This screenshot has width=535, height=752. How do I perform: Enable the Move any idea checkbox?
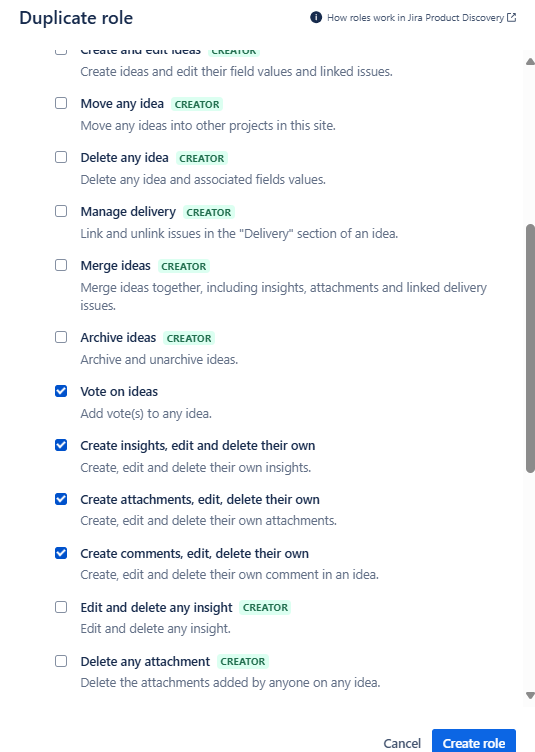(x=61, y=104)
